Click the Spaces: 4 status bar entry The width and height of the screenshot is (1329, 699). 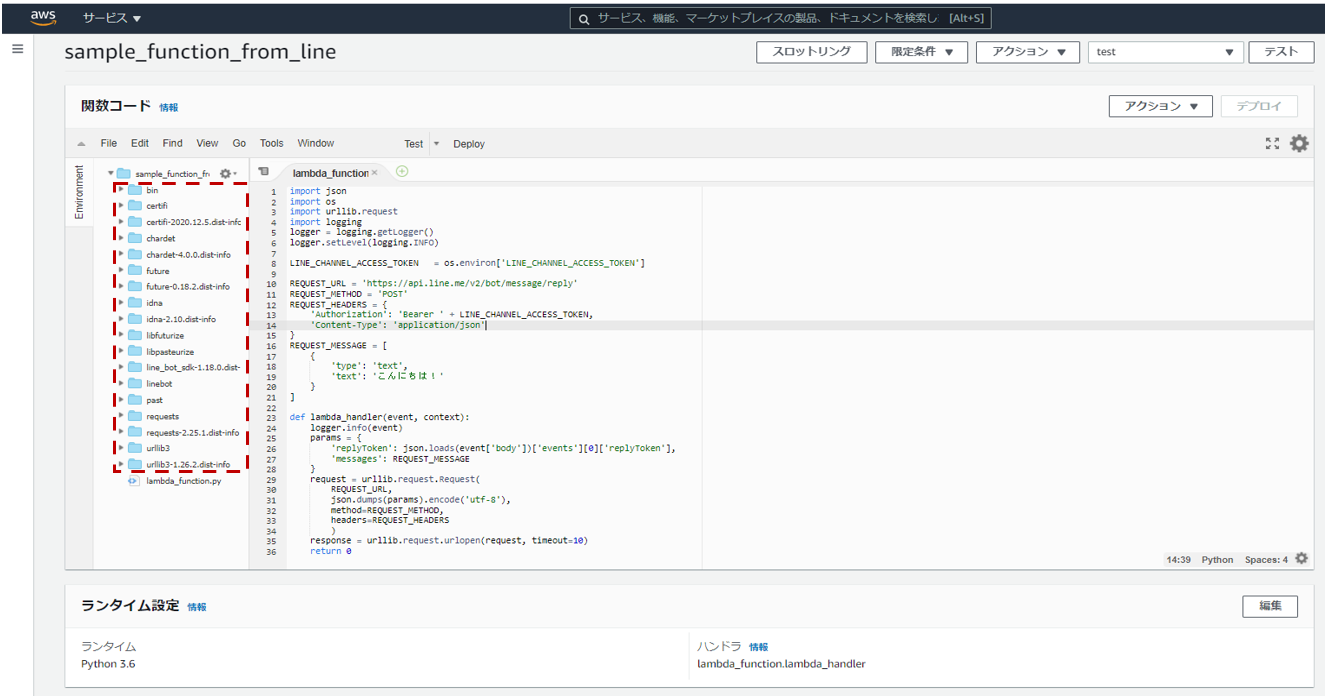pos(1267,560)
